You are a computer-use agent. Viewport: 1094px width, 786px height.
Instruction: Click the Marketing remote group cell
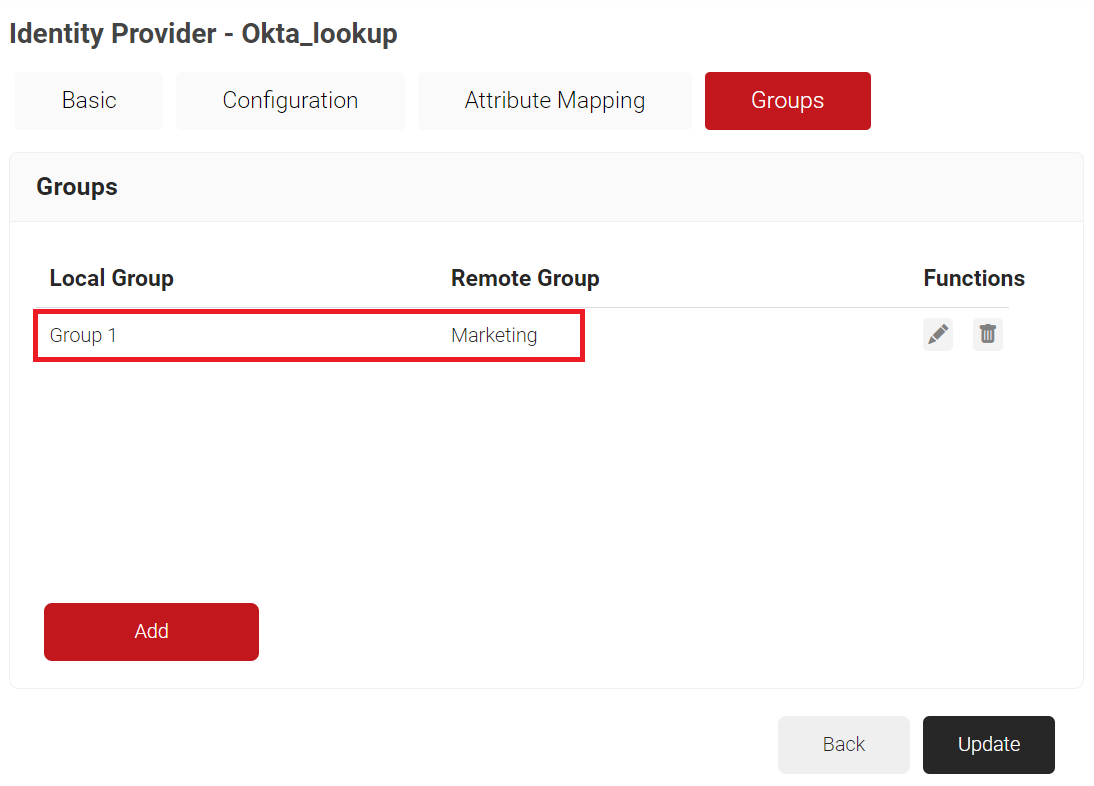pos(494,336)
